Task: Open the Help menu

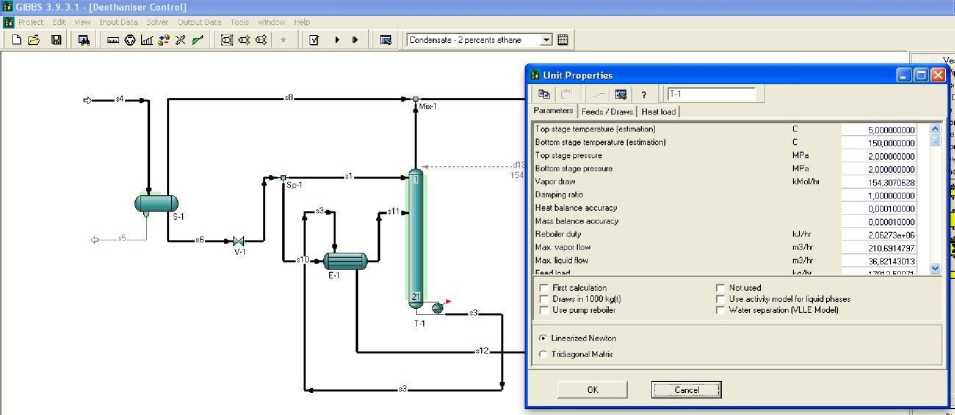Action: 302,22
